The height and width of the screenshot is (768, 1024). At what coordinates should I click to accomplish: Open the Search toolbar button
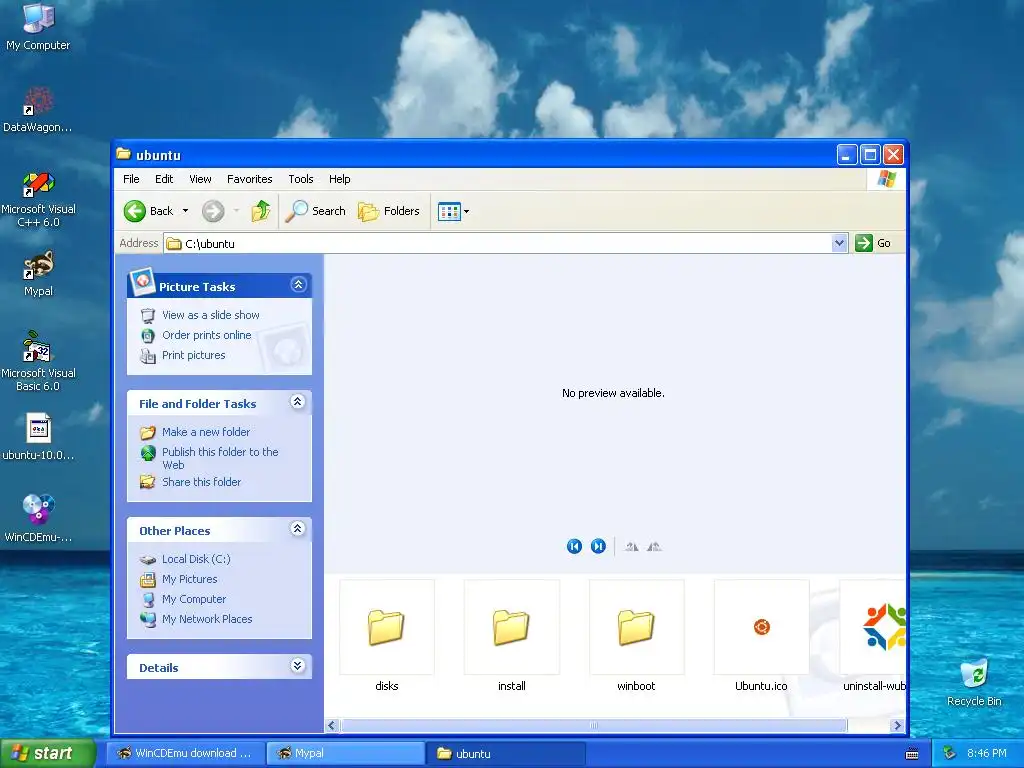pos(315,211)
